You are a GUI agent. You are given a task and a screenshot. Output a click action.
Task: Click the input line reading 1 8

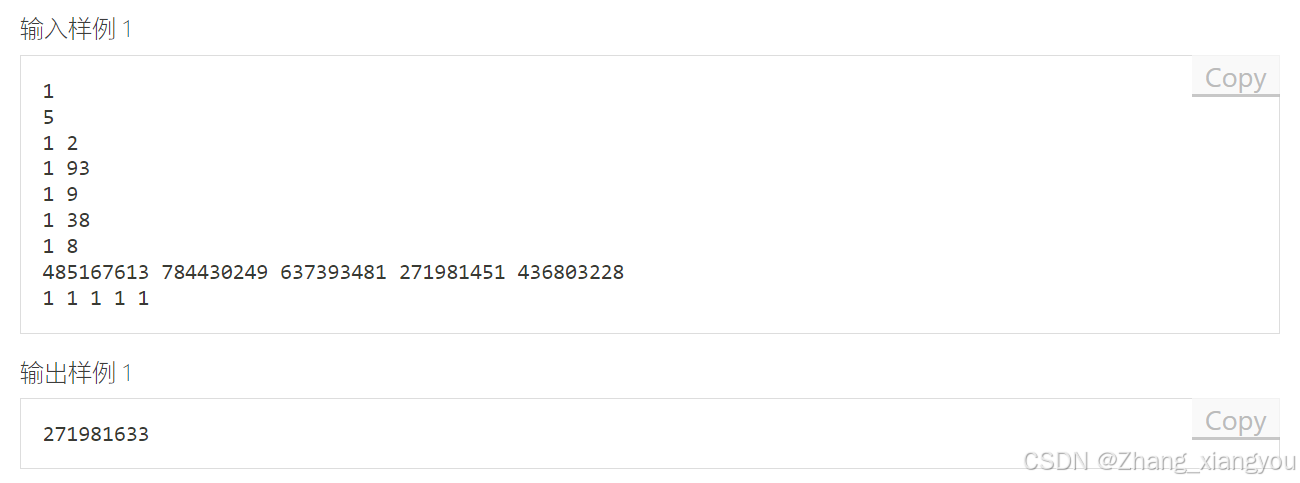coord(60,246)
